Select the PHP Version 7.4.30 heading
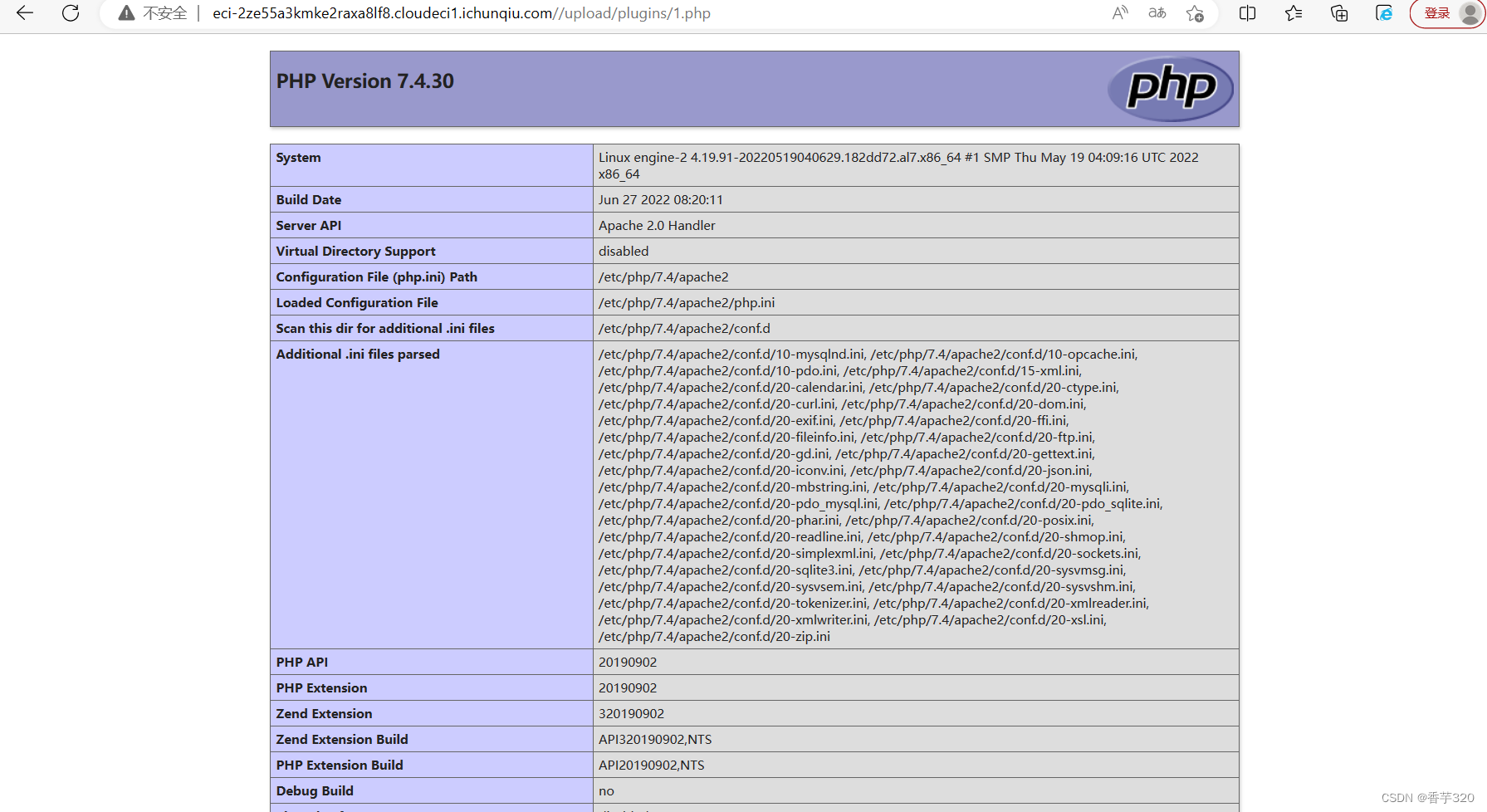The width and height of the screenshot is (1487, 812). 365,81
